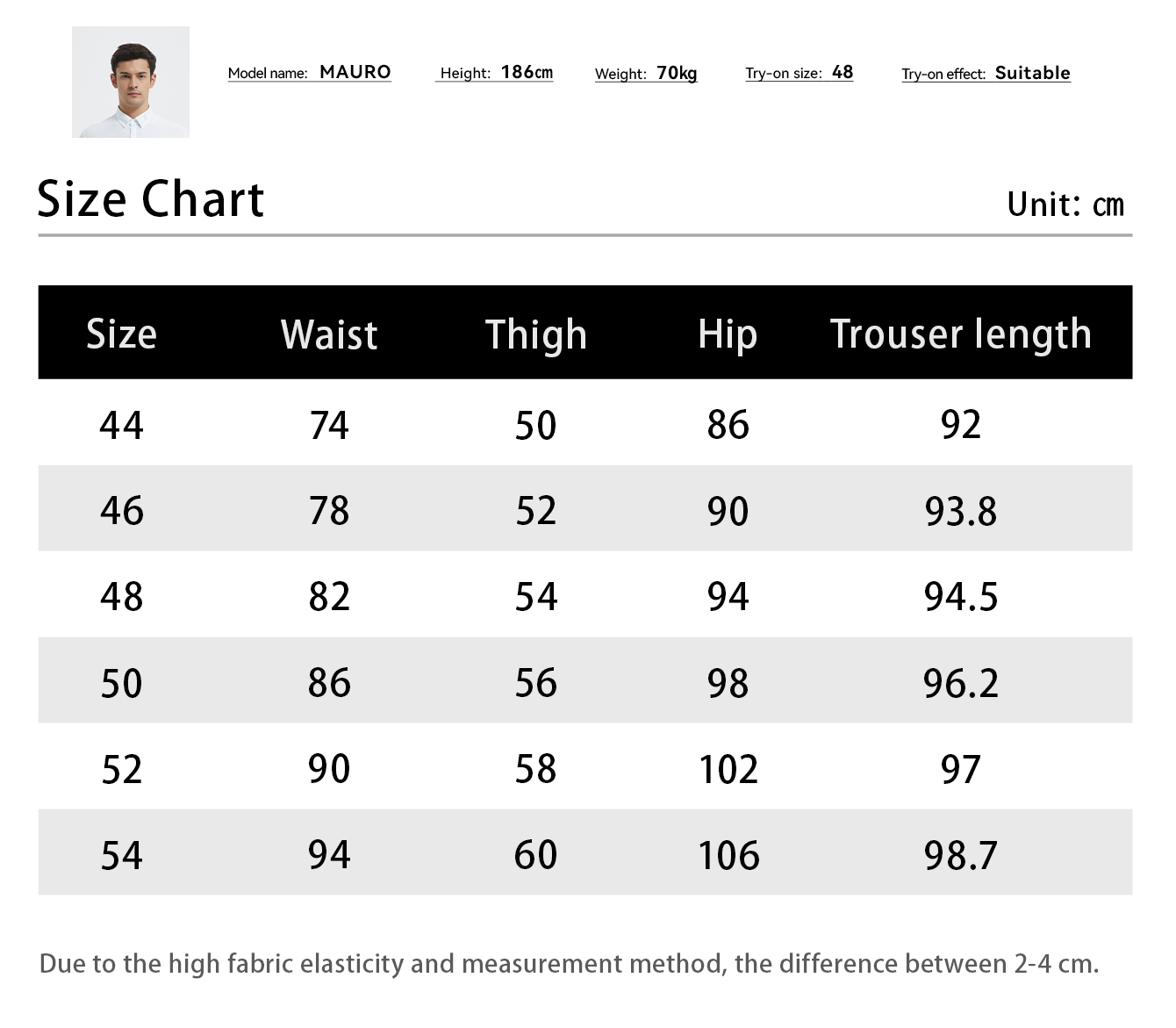Click the Hip column header
The image size is (1176, 1028).
tap(728, 335)
